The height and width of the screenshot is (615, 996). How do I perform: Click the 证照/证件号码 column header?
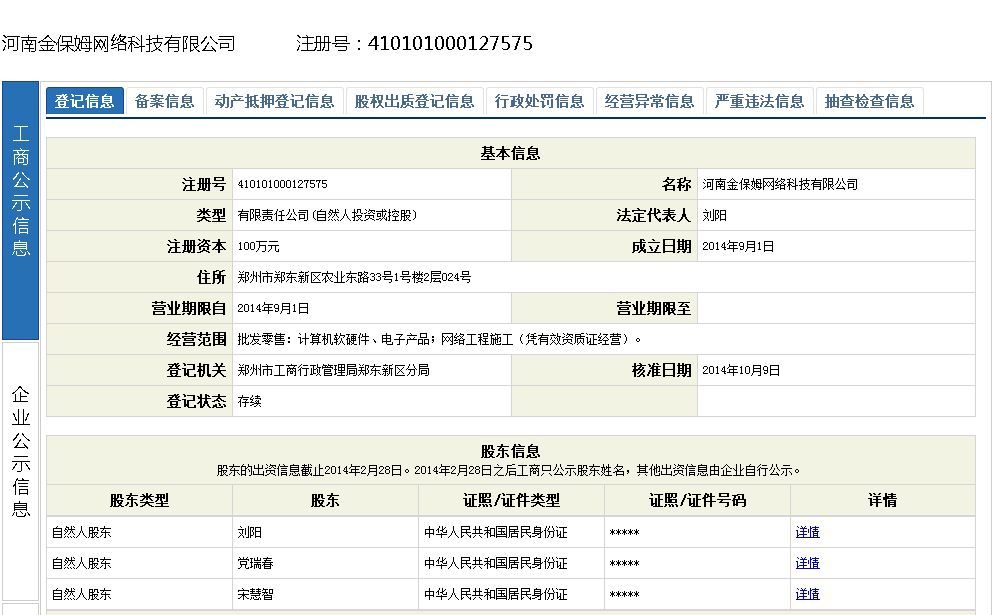(x=697, y=501)
